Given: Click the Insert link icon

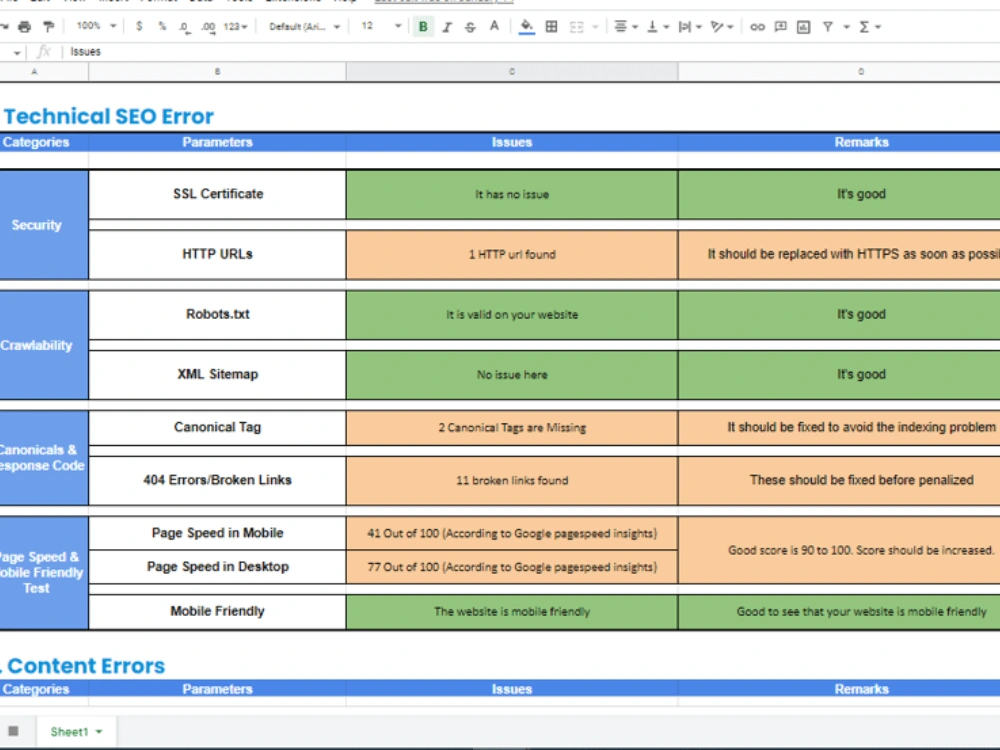Looking at the screenshot, I should 757,27.
